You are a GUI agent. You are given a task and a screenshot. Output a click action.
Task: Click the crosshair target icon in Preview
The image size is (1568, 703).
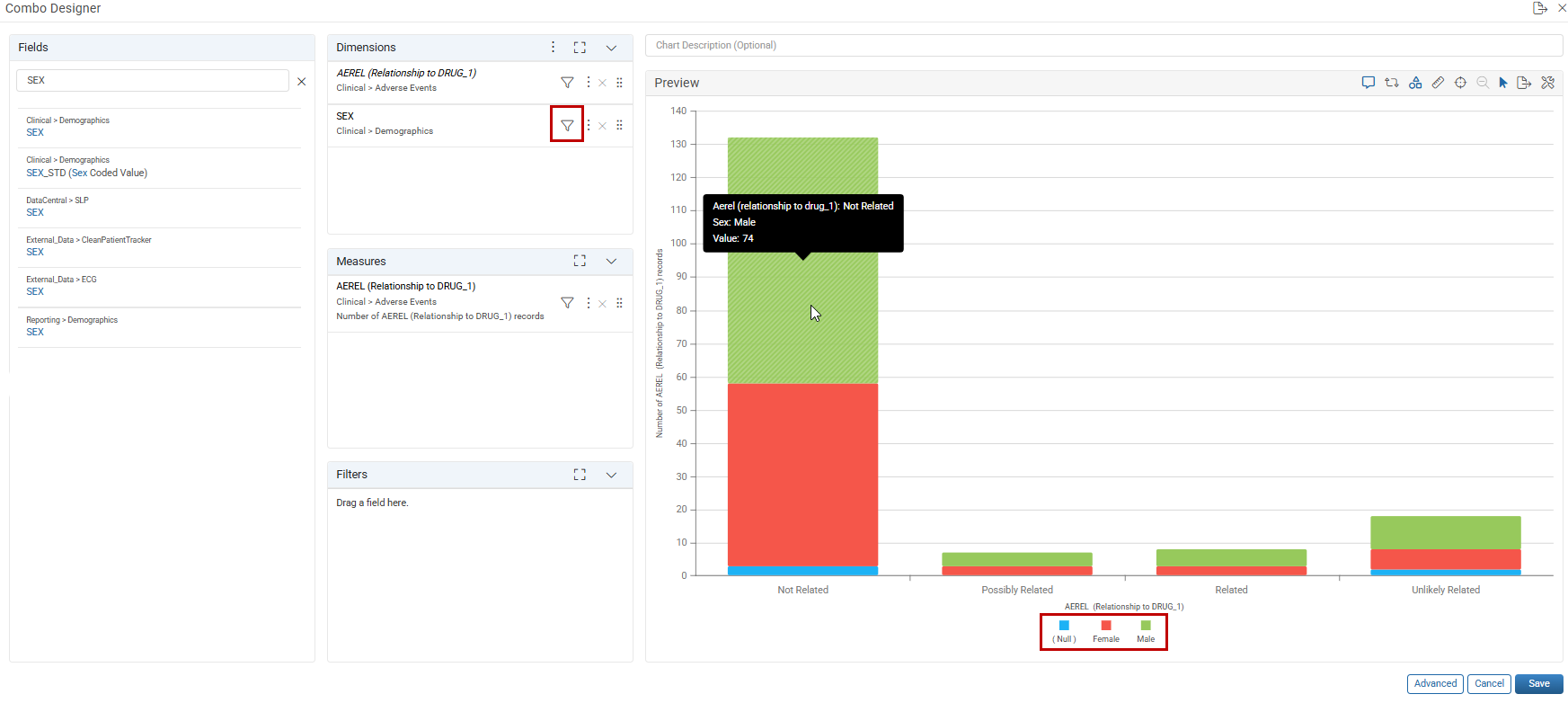(x=1460, y=83)
